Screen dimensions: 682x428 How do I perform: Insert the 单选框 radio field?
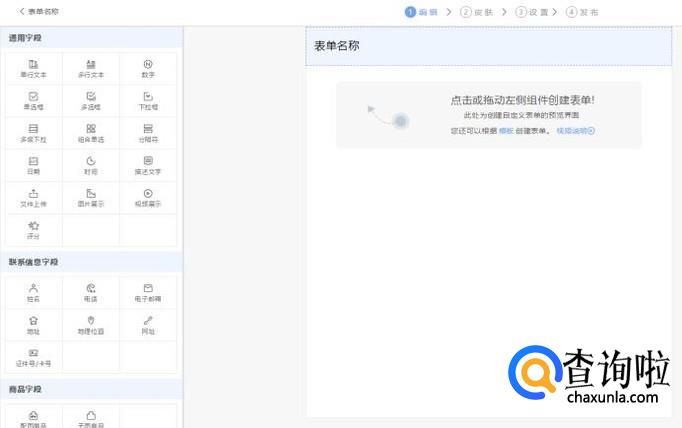tap(33, 101)
